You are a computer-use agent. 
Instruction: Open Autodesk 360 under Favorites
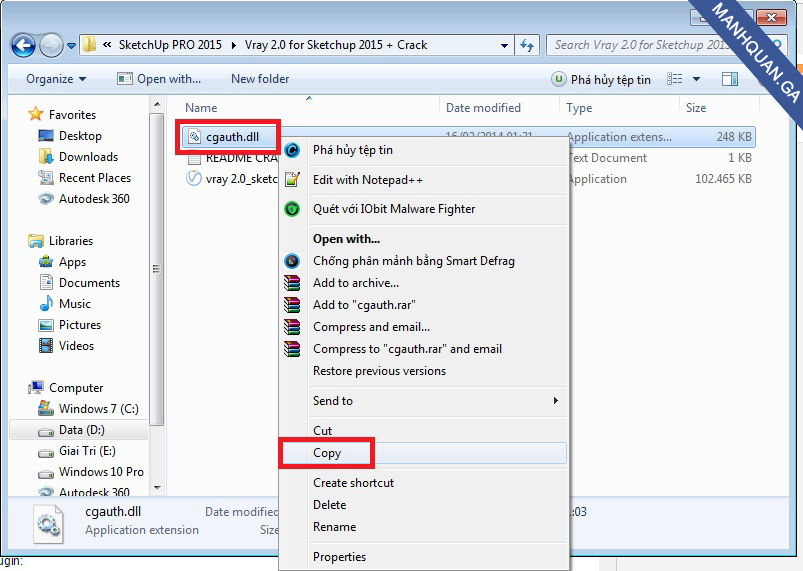84,199
